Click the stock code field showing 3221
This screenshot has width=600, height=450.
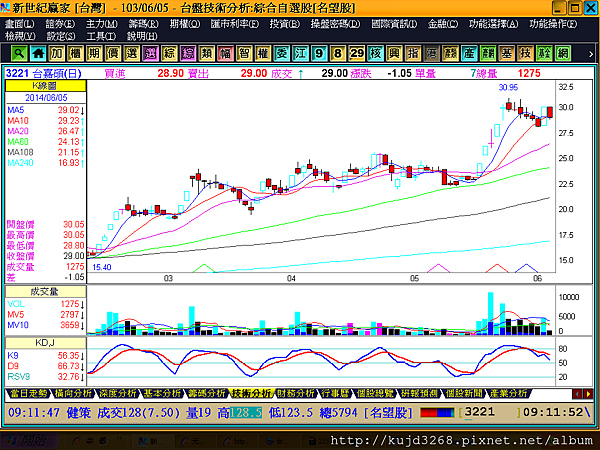(492, 412)
